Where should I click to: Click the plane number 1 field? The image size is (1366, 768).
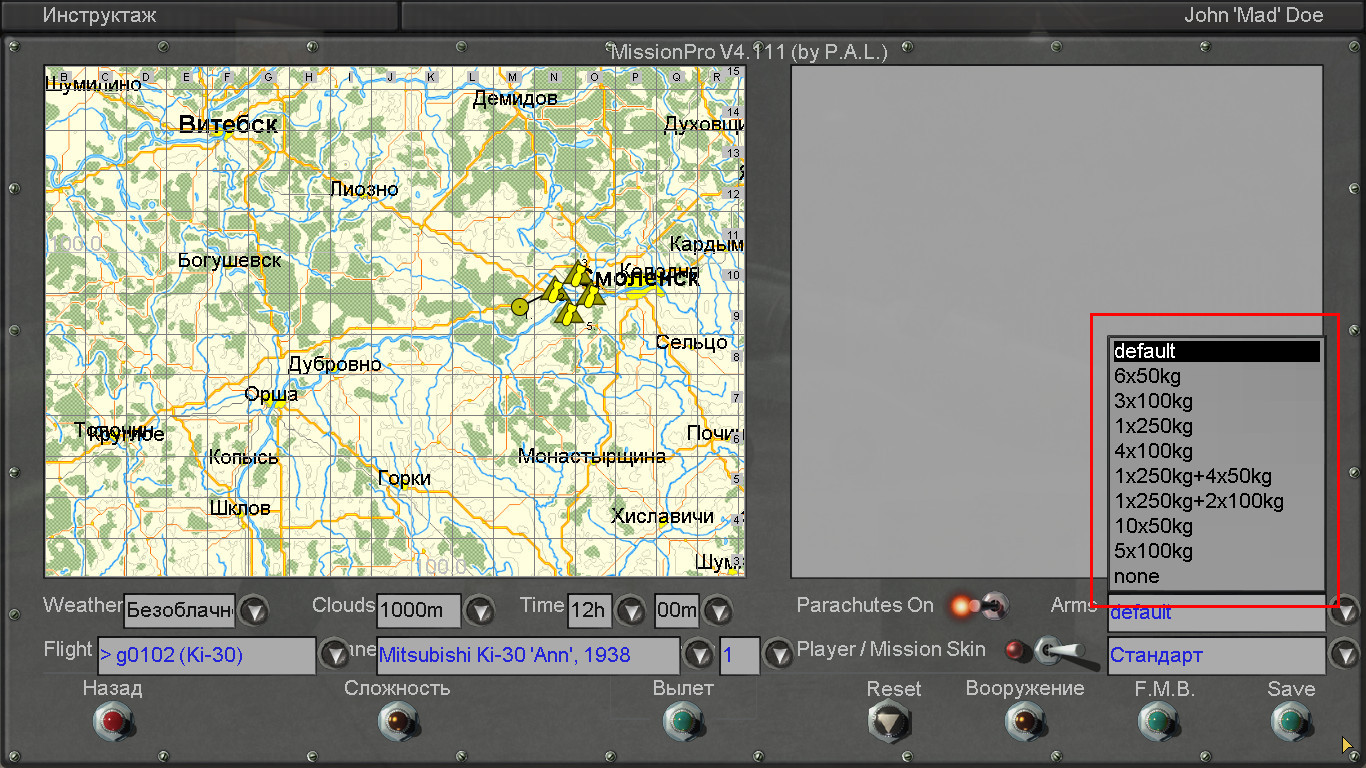coord(740,656)
